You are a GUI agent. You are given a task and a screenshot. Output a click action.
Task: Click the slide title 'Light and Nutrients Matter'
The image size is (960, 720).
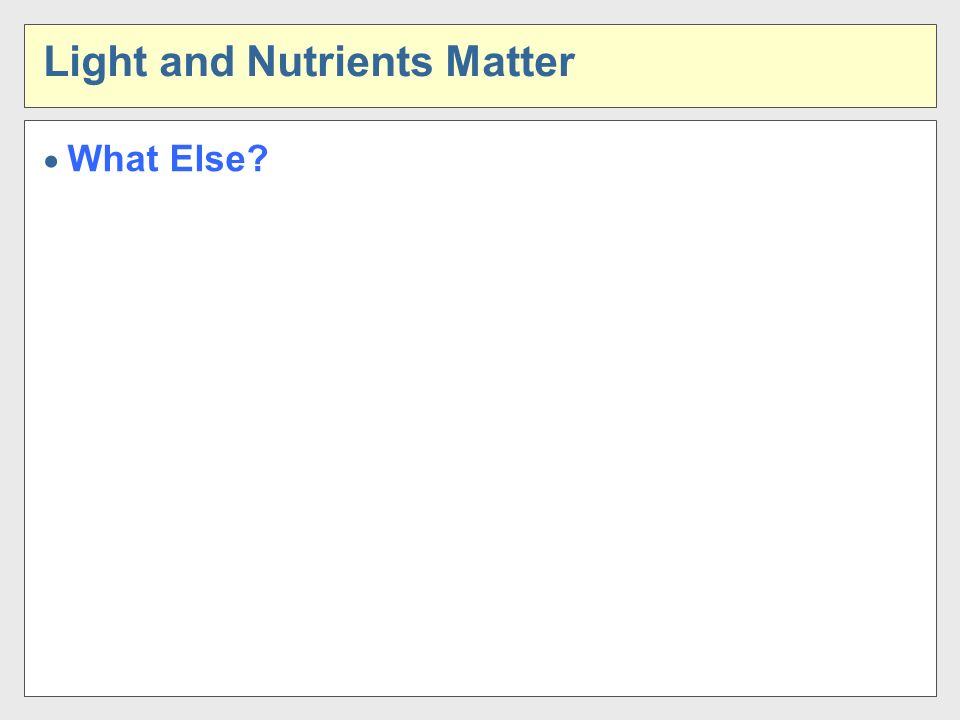point(309,62)
